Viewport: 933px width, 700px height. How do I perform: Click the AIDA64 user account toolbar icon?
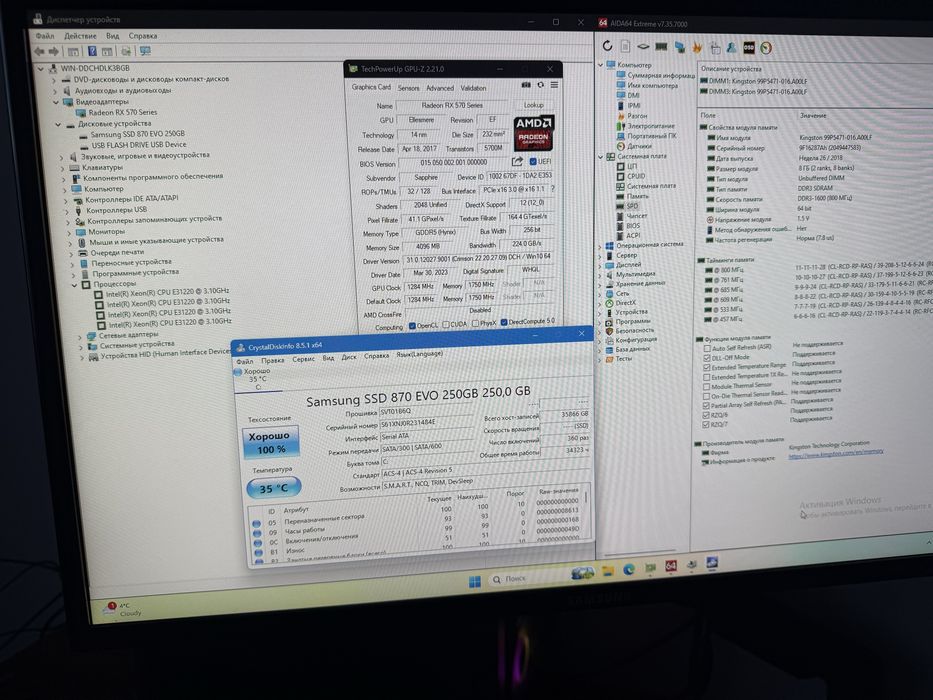click(732, 48)
